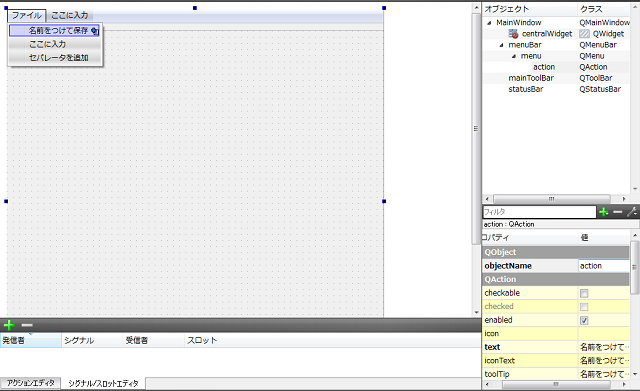
Task: Remove property using minus icon beside filter
Action: [x=618, y=212]
